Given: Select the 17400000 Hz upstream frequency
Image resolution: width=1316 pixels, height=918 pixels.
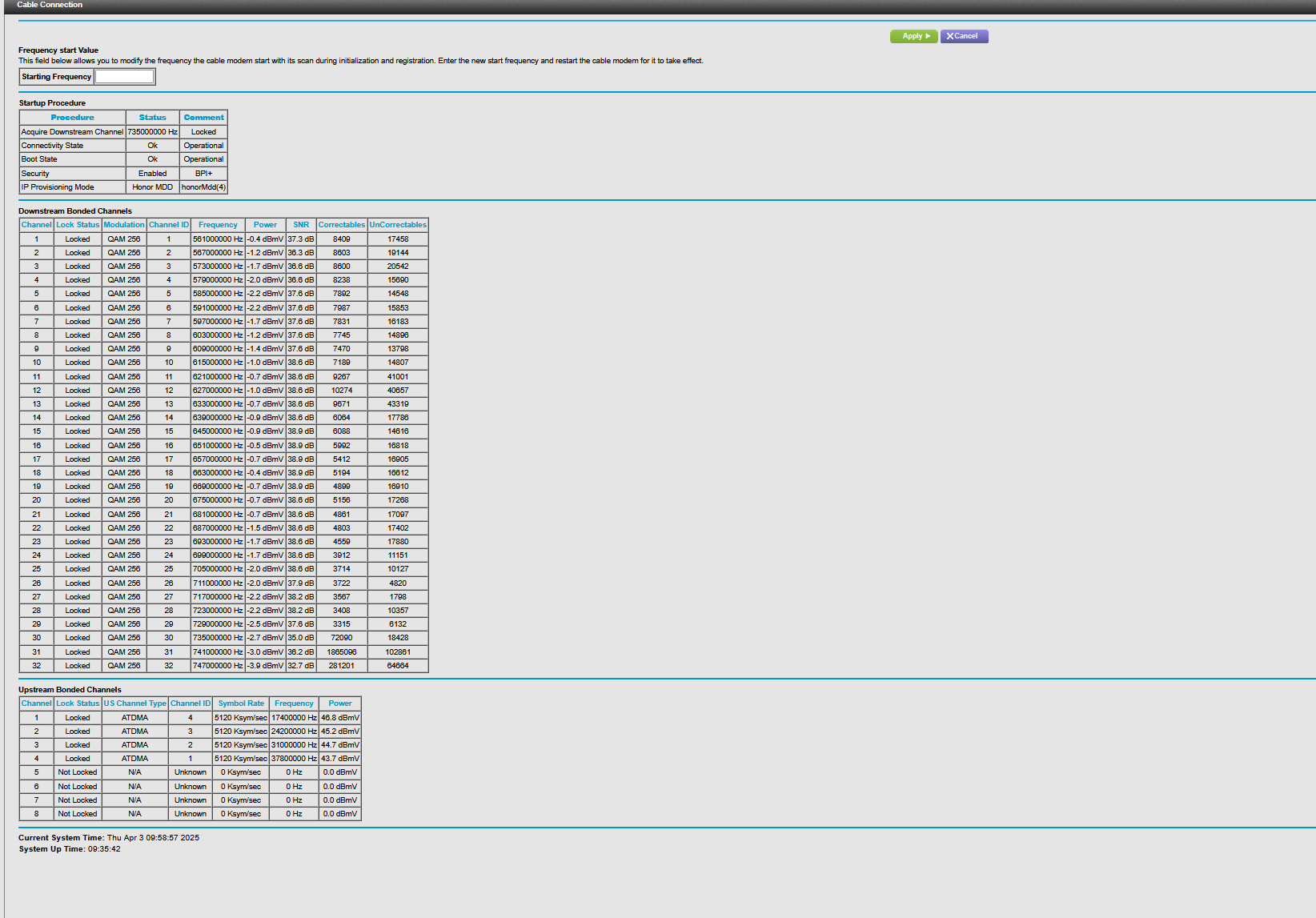Looking at the screenshot, I should click(x=294, y=718).
